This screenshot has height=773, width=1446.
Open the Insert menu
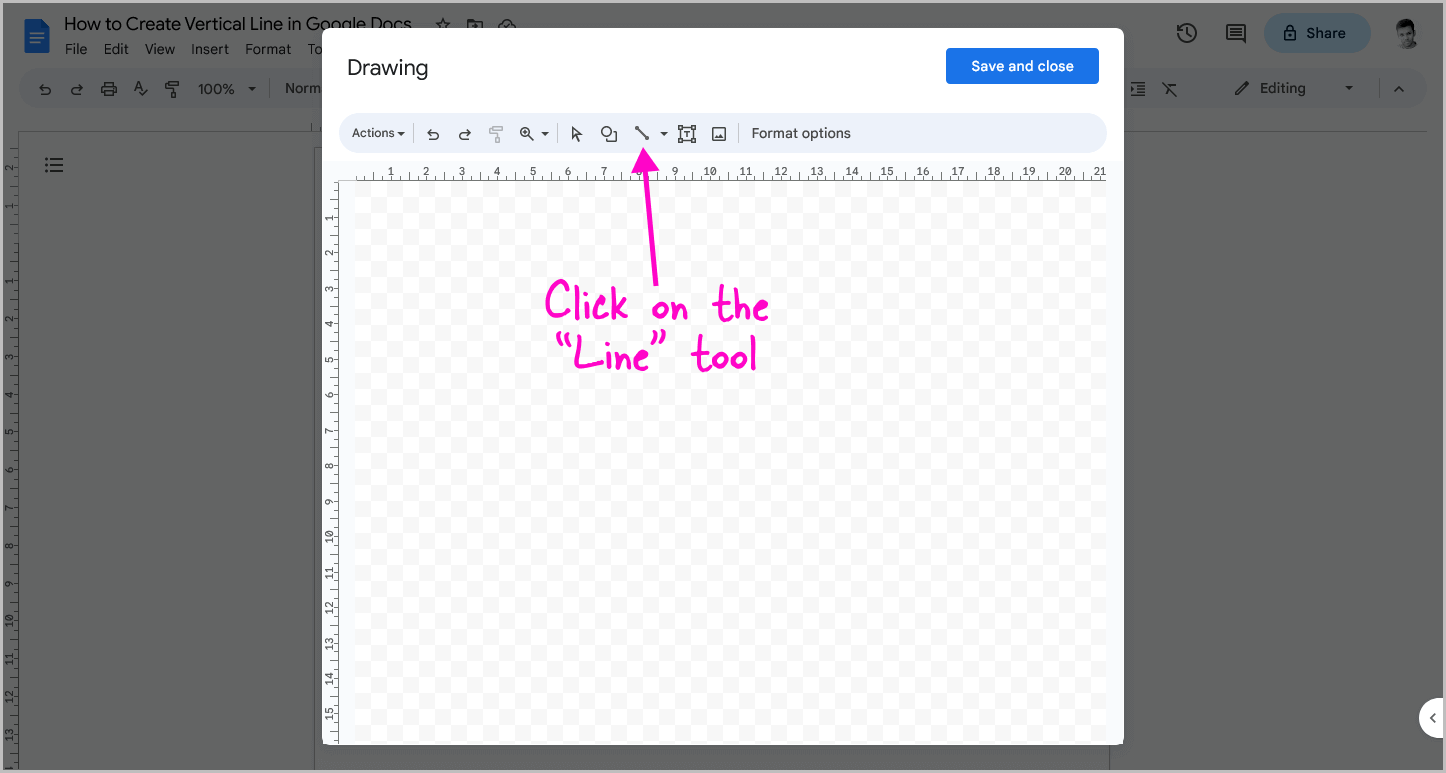coord(210,48)
